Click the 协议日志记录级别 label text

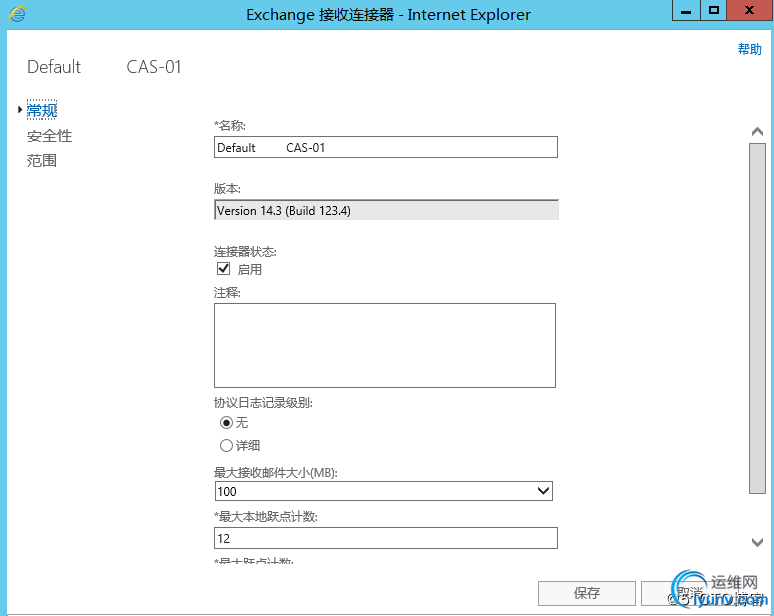(263, 403)
